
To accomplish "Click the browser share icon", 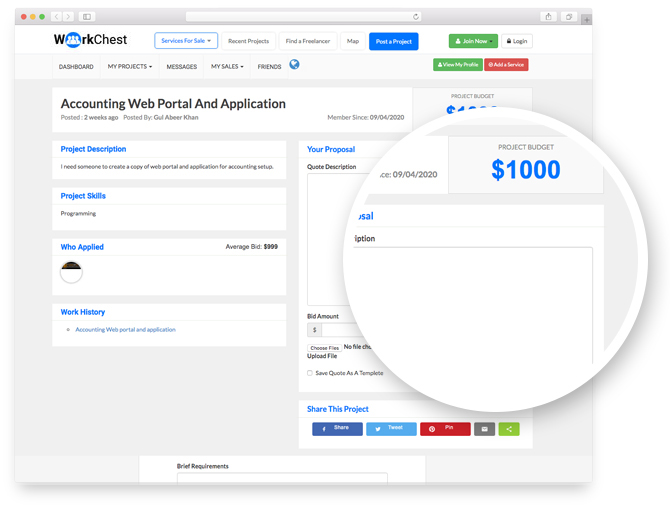I will point(548,17).
